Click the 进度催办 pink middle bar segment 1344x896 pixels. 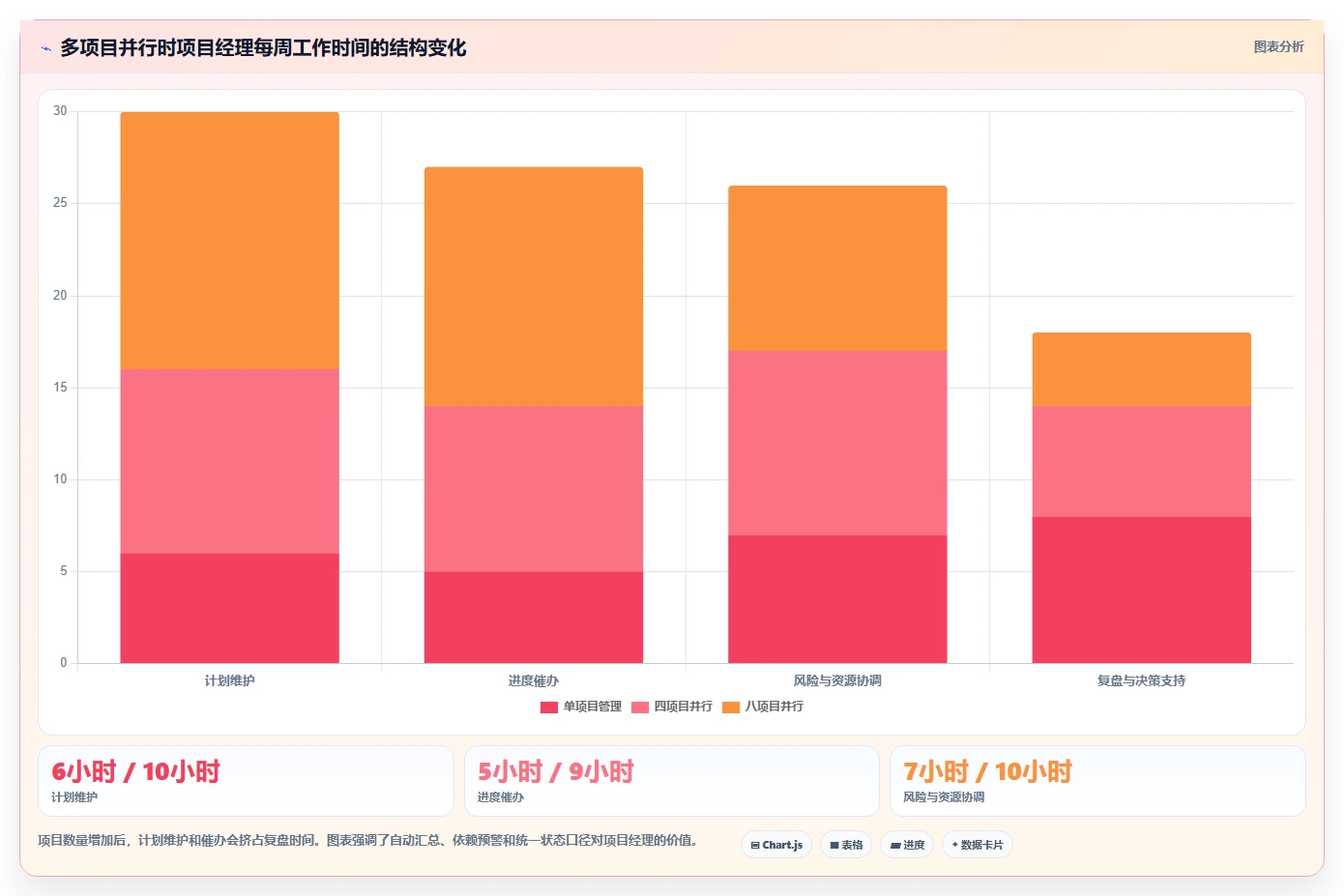[534, 489]
